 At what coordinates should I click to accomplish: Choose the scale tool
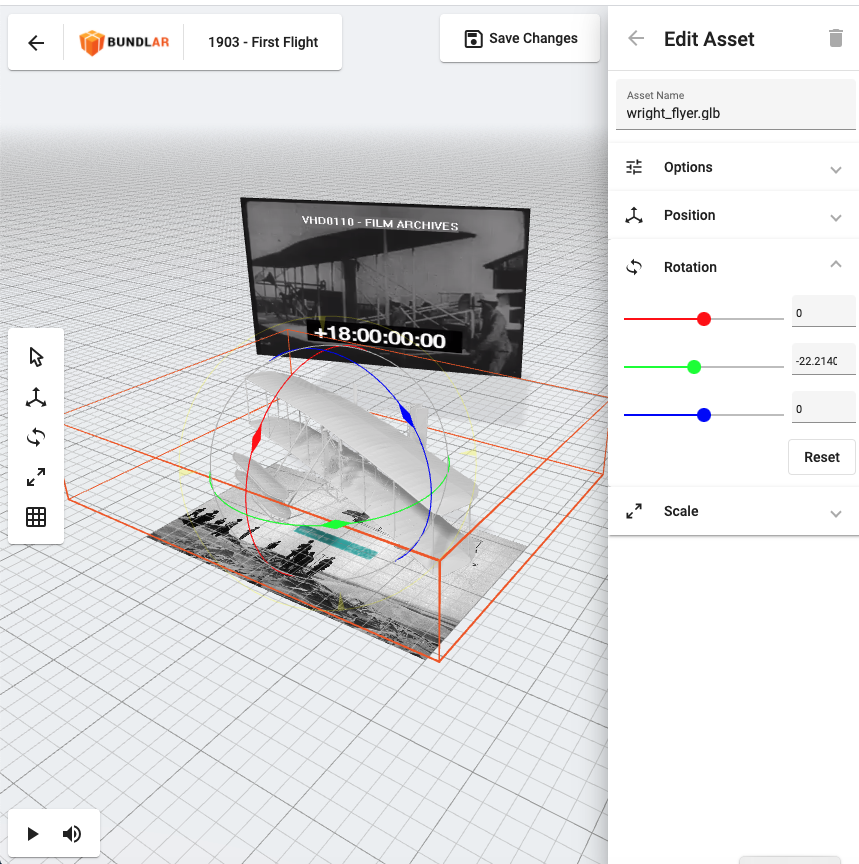(35, 476)
